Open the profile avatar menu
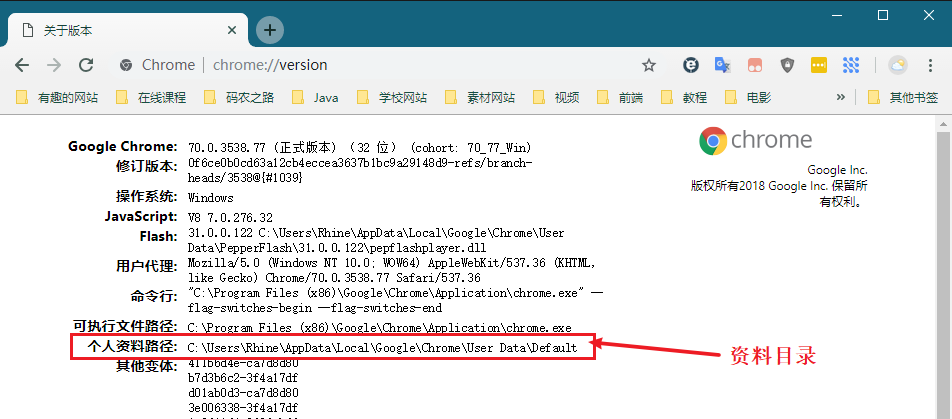The height and width of the screenshot is (419, 952). point(897,65)
